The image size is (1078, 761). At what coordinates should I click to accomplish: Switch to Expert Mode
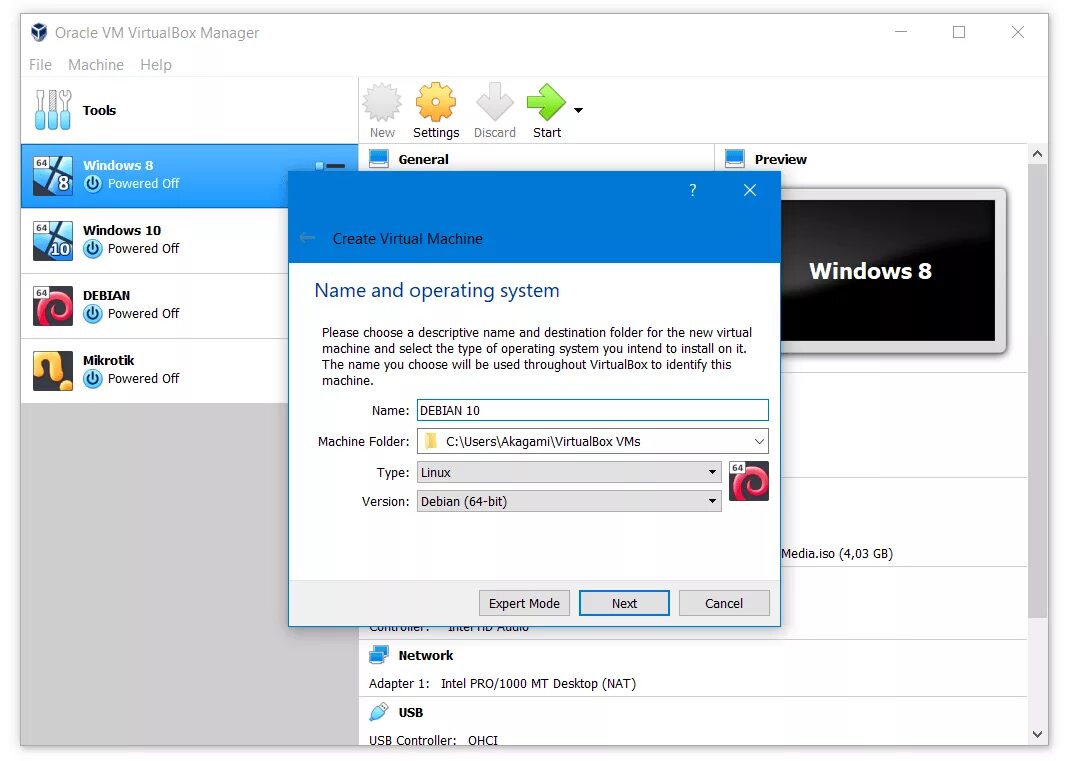click(x=524, y=603)
